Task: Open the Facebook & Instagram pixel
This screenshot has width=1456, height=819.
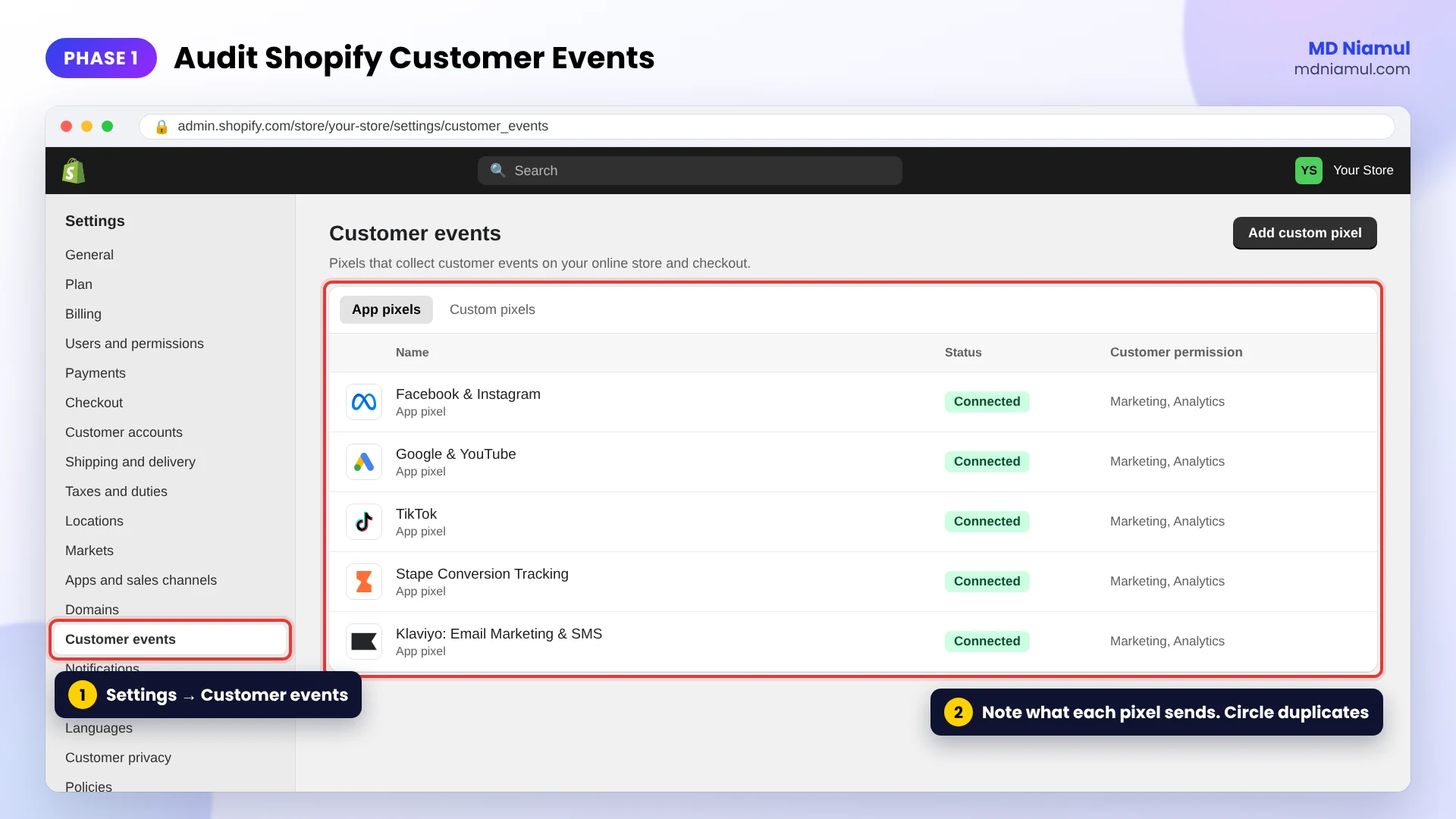Action: point(853,402)
